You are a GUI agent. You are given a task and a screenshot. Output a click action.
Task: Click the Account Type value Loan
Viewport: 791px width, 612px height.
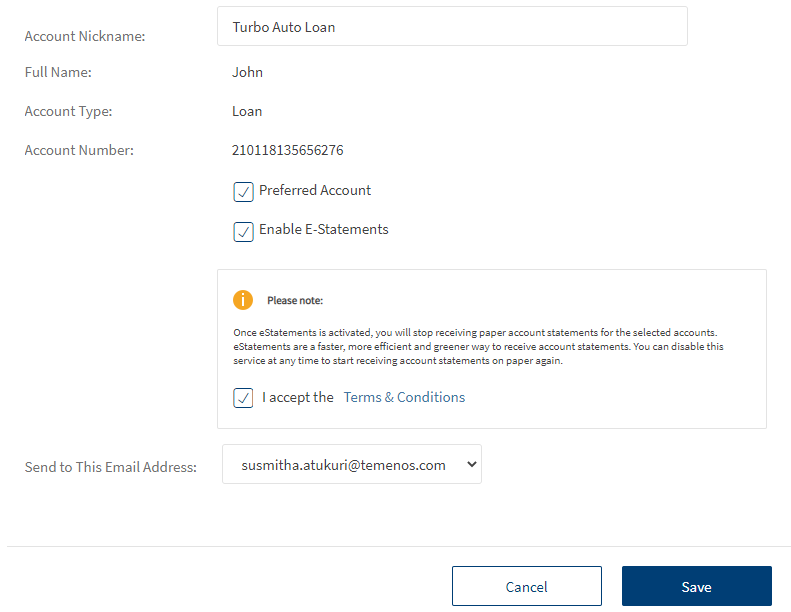point(247,112)
